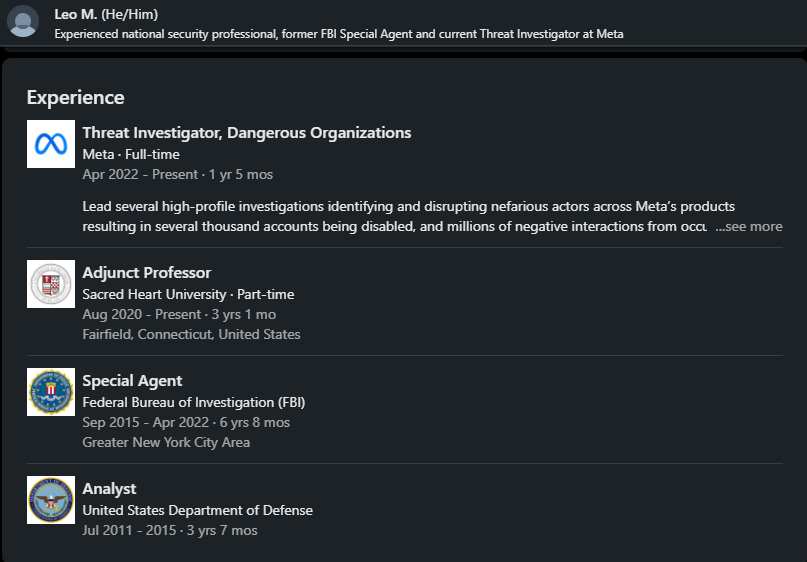Click "United States Department of Defense" text
The width and height of the screenshot is (807, 562).
point(197,510)
